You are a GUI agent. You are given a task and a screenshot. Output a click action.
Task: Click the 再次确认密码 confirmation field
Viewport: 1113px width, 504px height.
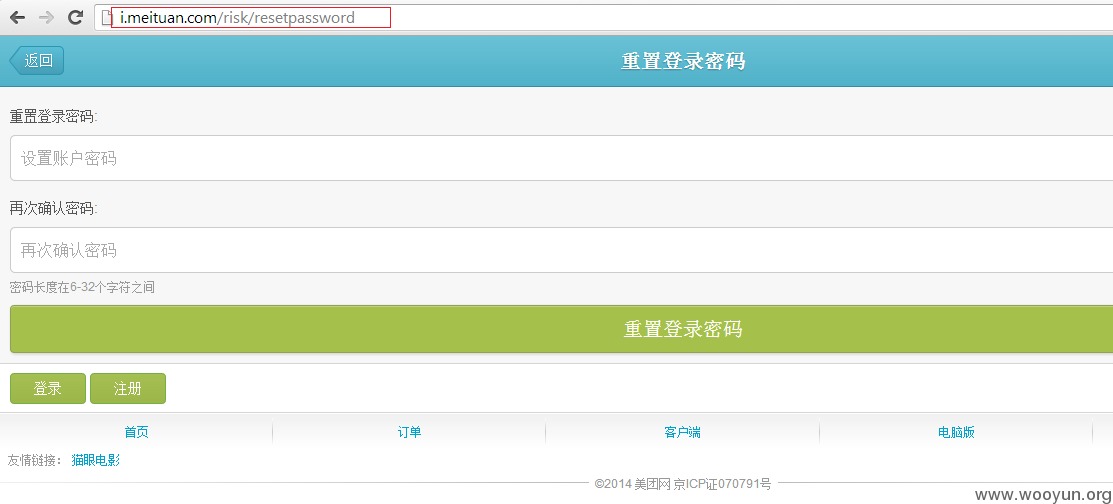[x=561, y=250]
